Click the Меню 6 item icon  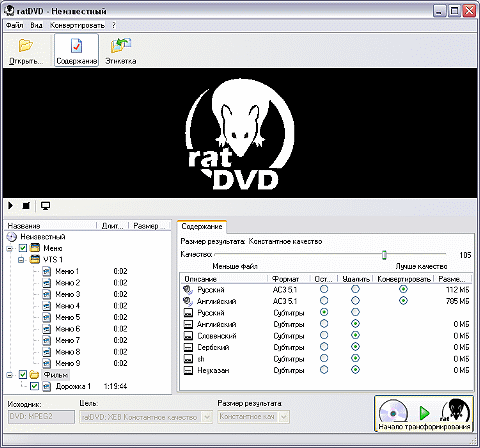coord(47,329)
